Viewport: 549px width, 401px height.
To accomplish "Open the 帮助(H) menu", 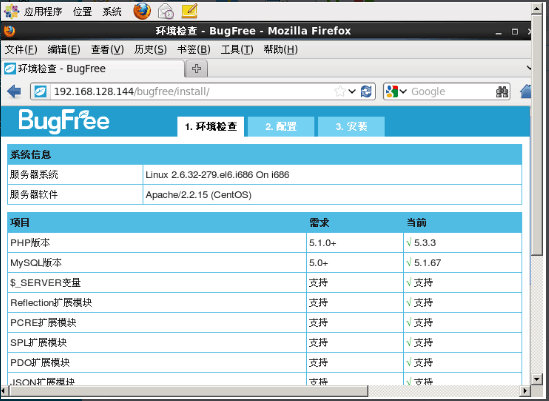I will [280, 50].
